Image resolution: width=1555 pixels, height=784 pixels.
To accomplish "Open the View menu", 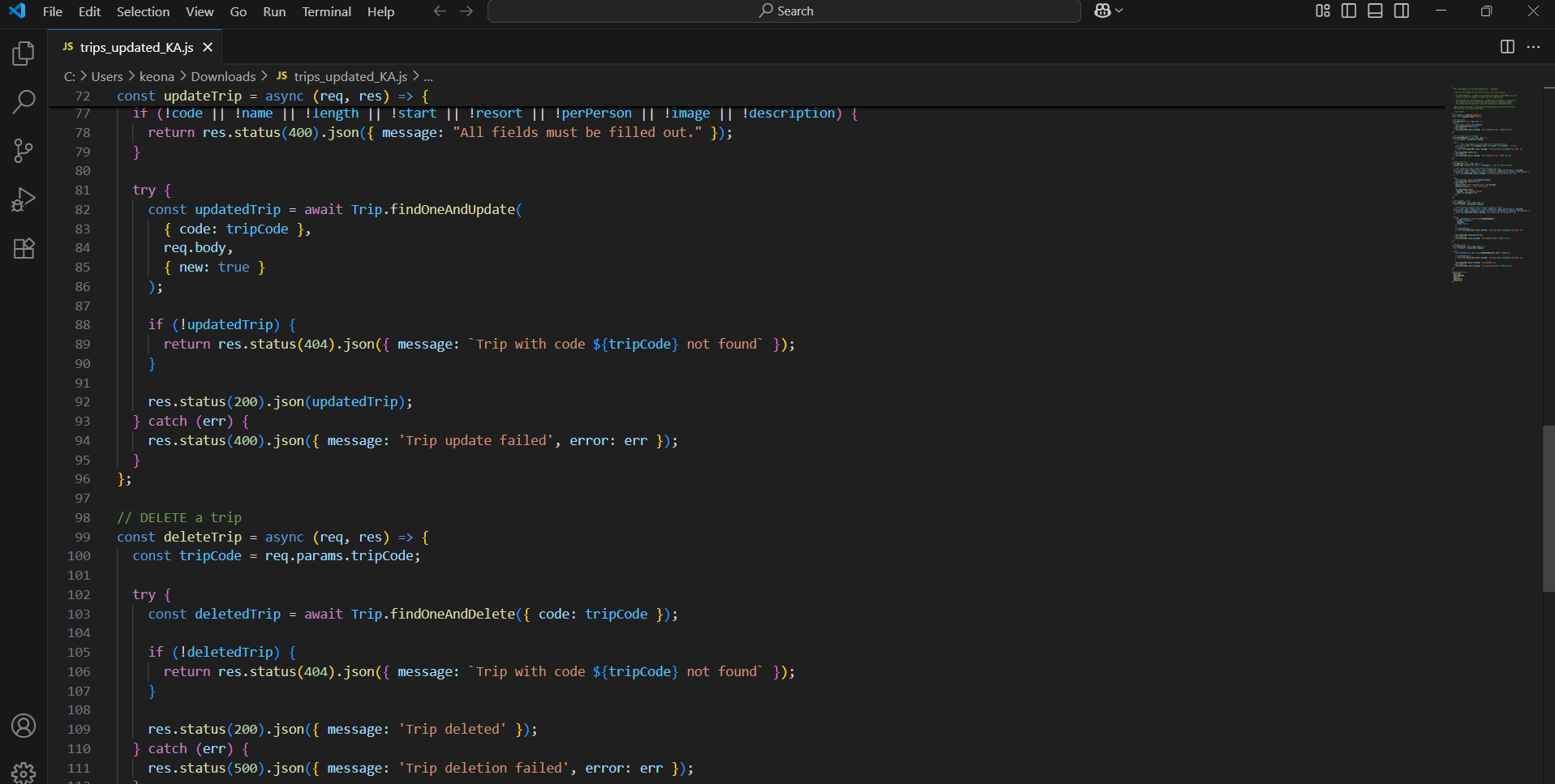I will (200, 11).
